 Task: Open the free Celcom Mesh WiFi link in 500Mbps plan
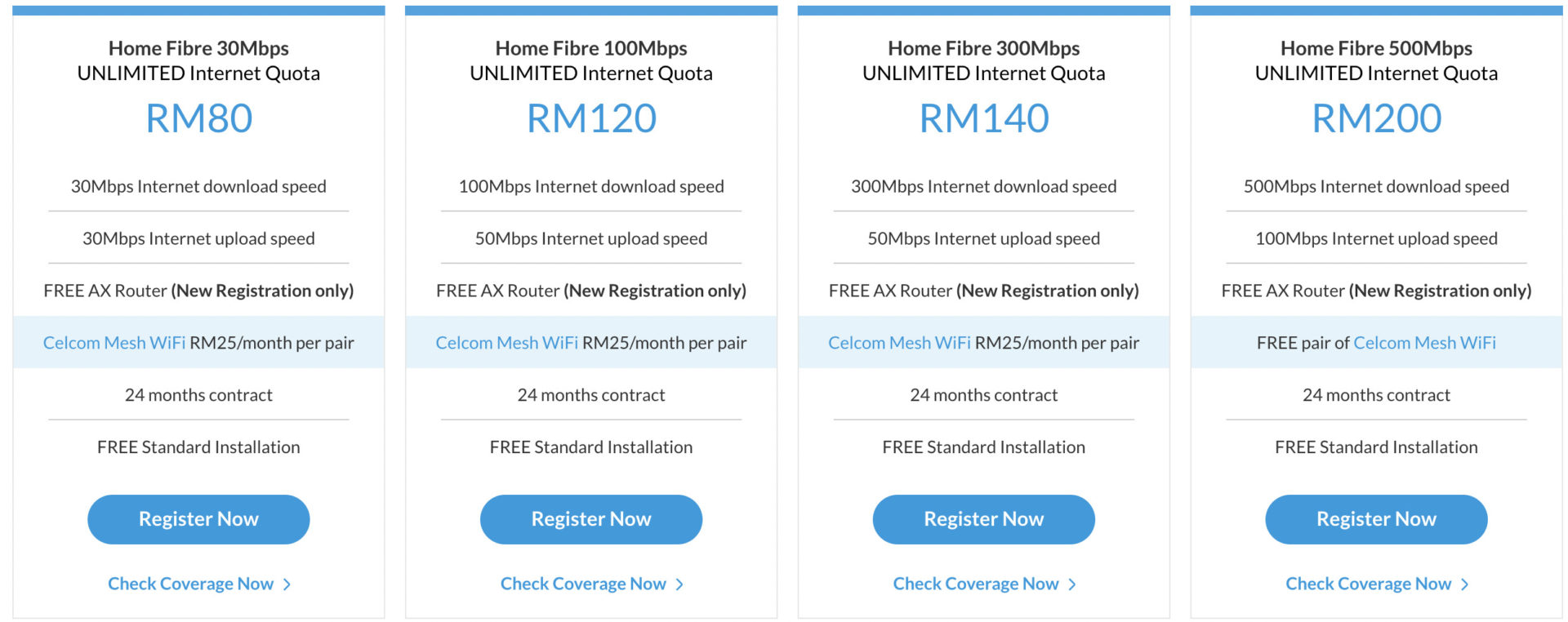1424,343
